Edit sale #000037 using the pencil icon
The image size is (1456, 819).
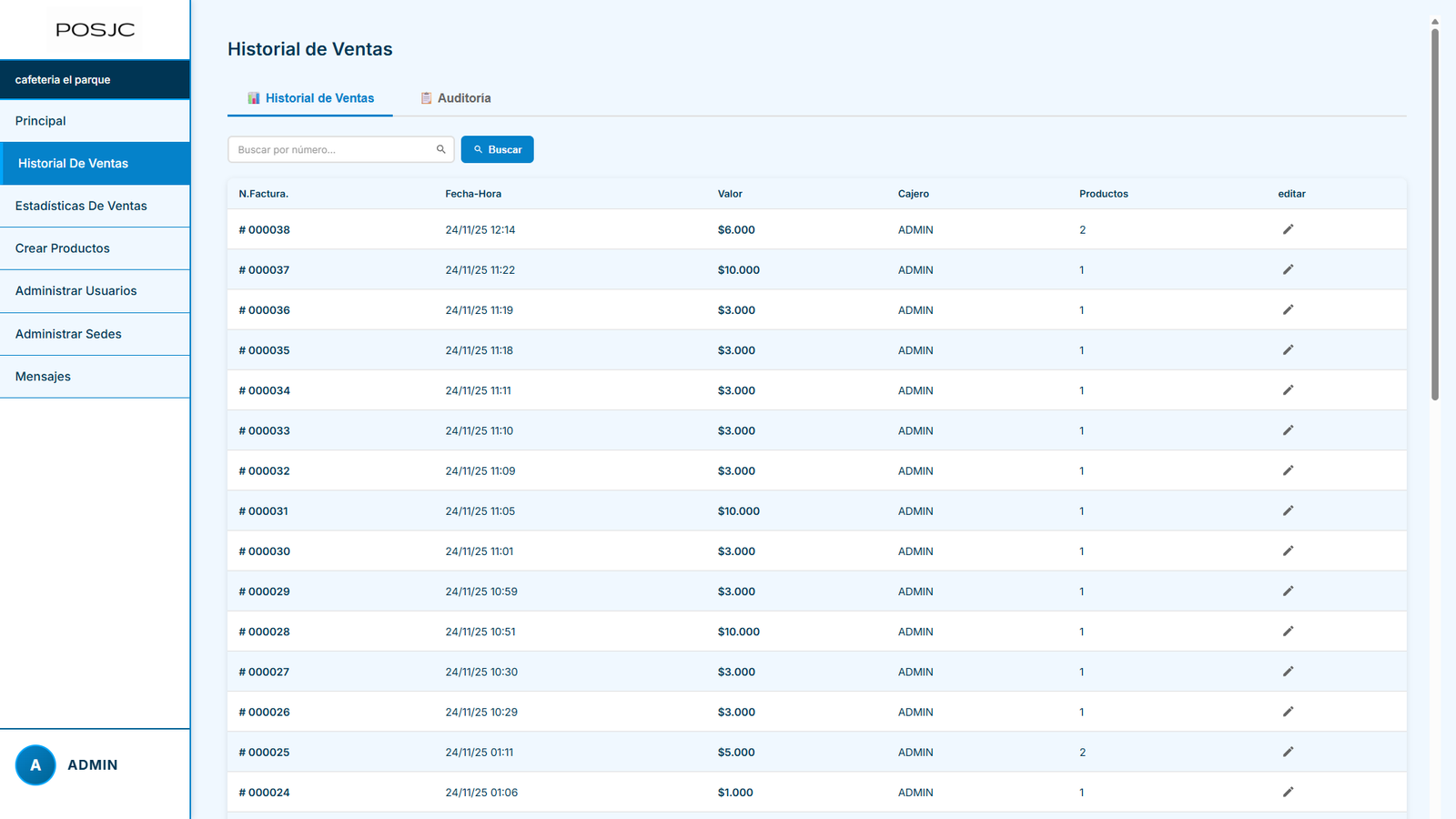[1288, 269]
